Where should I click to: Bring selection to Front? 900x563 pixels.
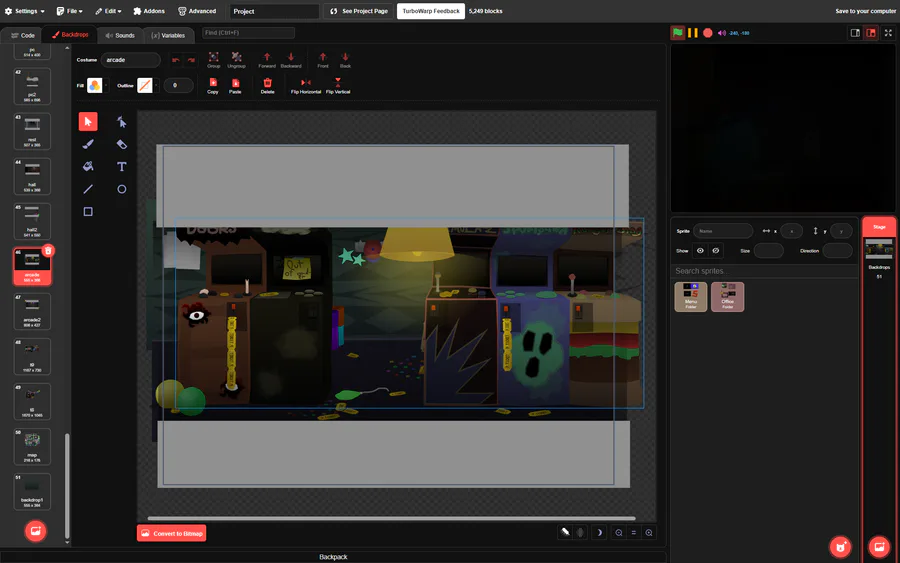click(323, 60)
